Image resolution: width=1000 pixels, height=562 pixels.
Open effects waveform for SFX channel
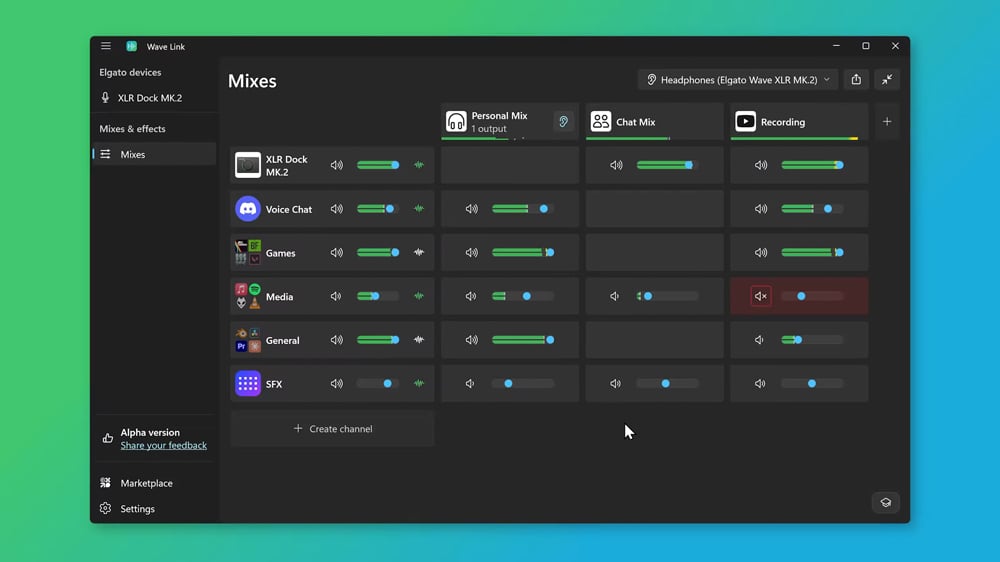point(418,383)
